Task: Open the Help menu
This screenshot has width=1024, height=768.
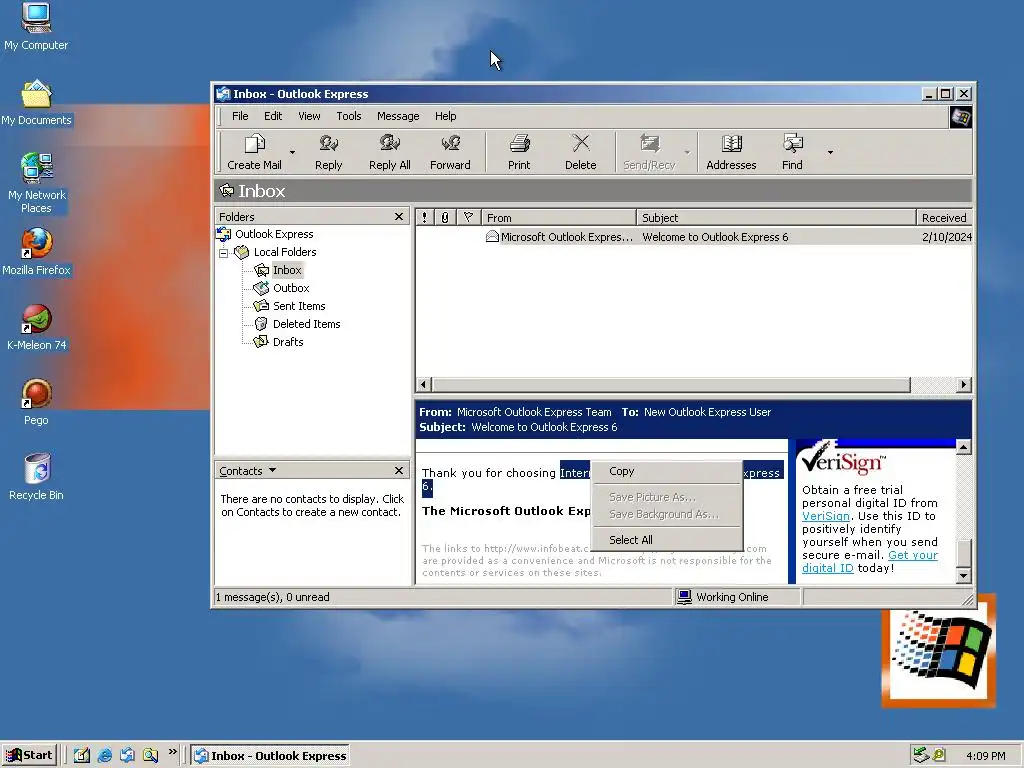Action: pyautogui.click(x=445, y=116)
